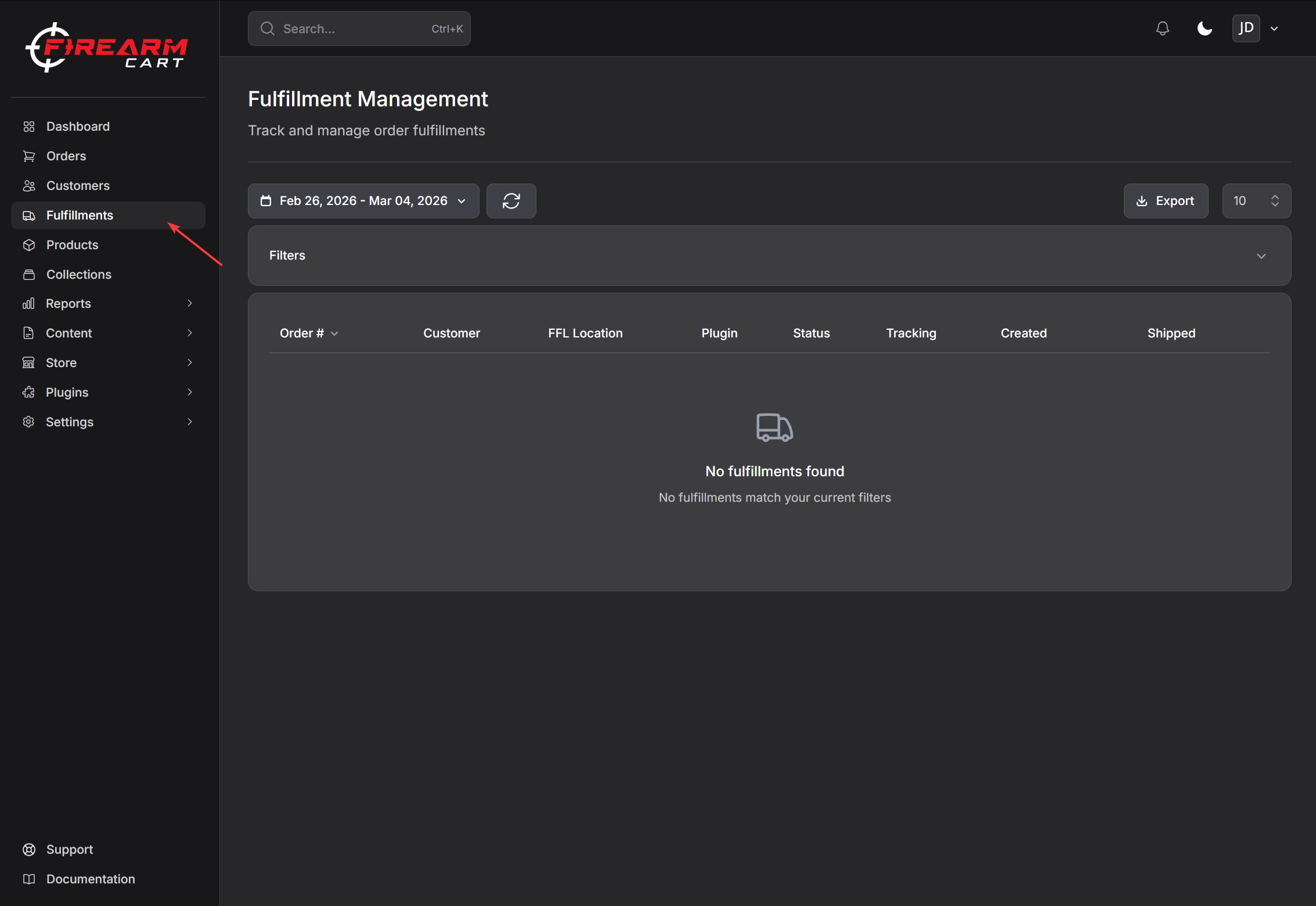The height and width of the screenshot is (906, 1316).
Task: Click the empty-state truck icon
Action: [775, 428]
